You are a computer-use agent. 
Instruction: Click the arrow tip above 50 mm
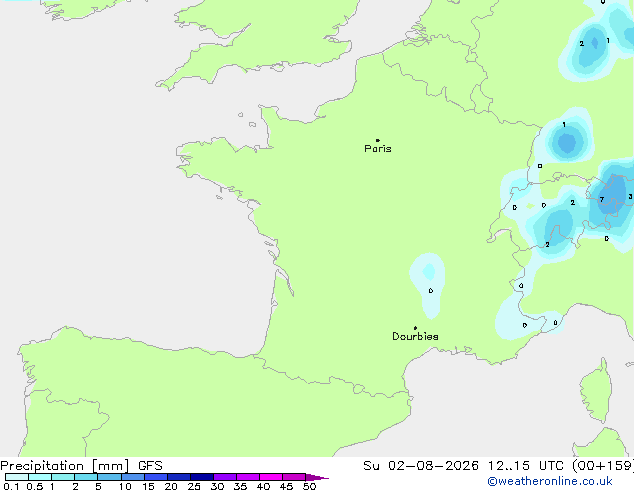(317, 477)
